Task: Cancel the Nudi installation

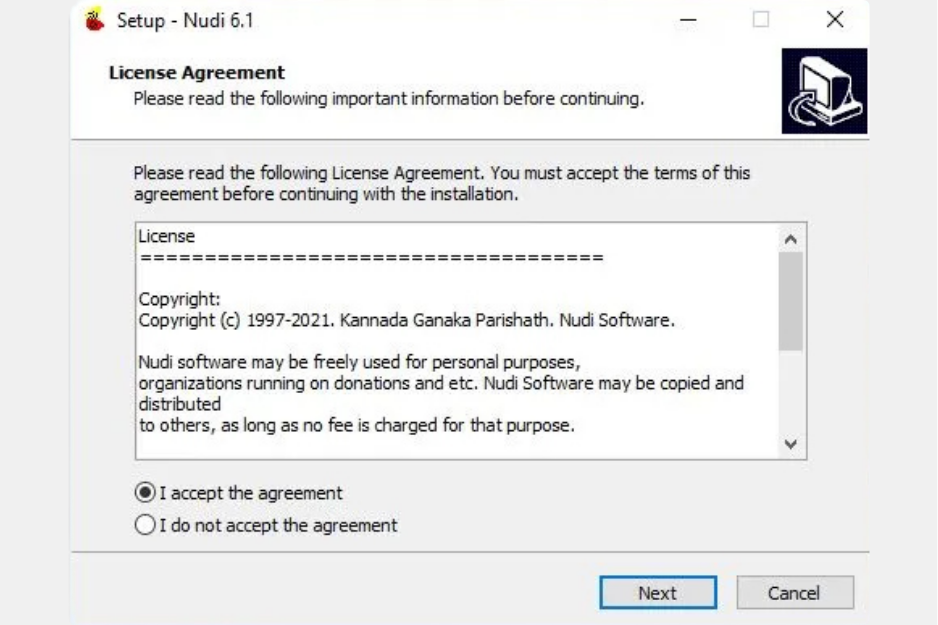Action: (795, 593)
